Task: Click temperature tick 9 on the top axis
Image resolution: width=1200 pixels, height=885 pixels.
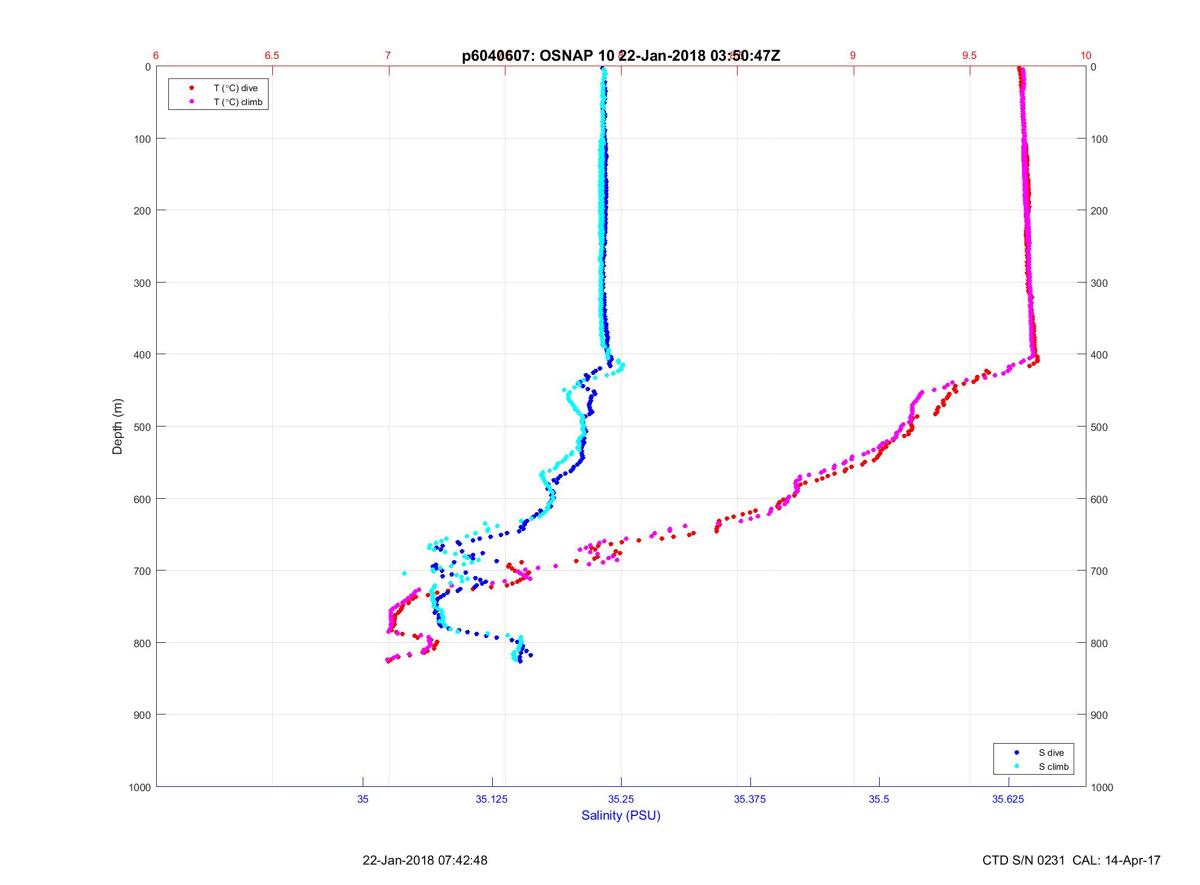Action: [x=853, y=56]
